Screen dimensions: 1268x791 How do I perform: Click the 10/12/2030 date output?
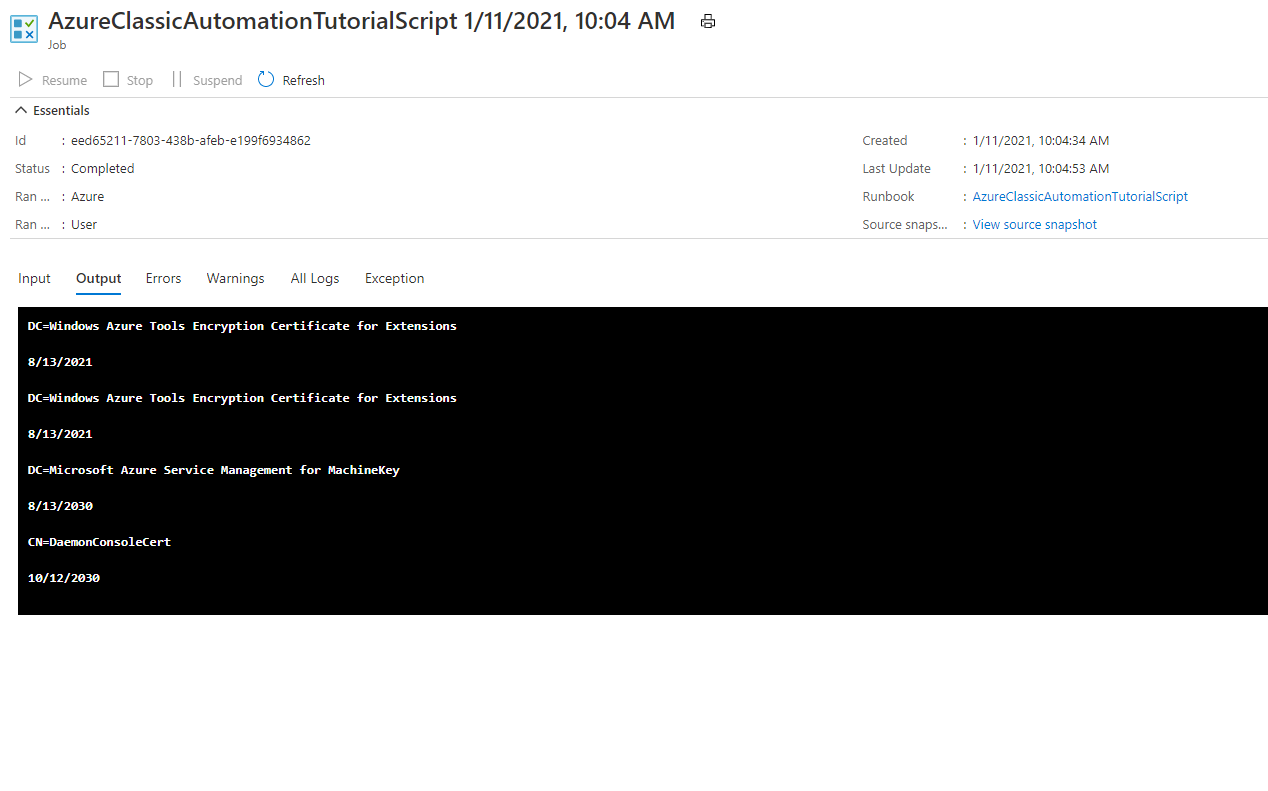point(64,578)
